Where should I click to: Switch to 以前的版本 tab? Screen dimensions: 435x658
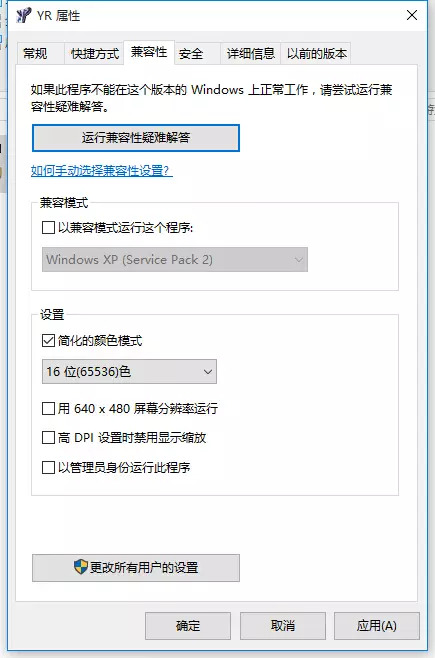tap(316, 54)
